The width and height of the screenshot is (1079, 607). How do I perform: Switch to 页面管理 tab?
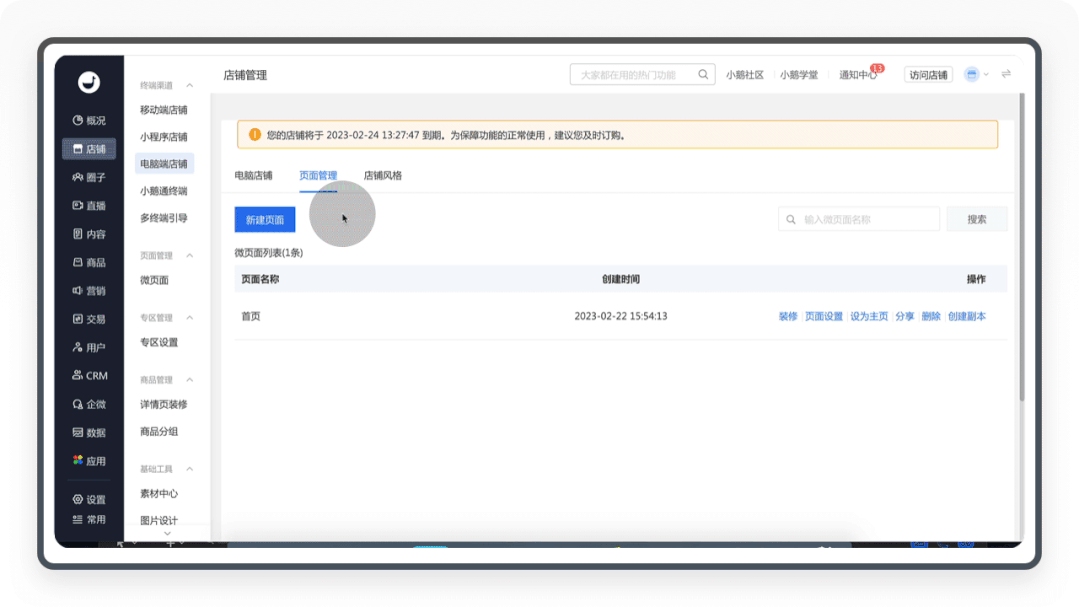click(x=318, y=175)
